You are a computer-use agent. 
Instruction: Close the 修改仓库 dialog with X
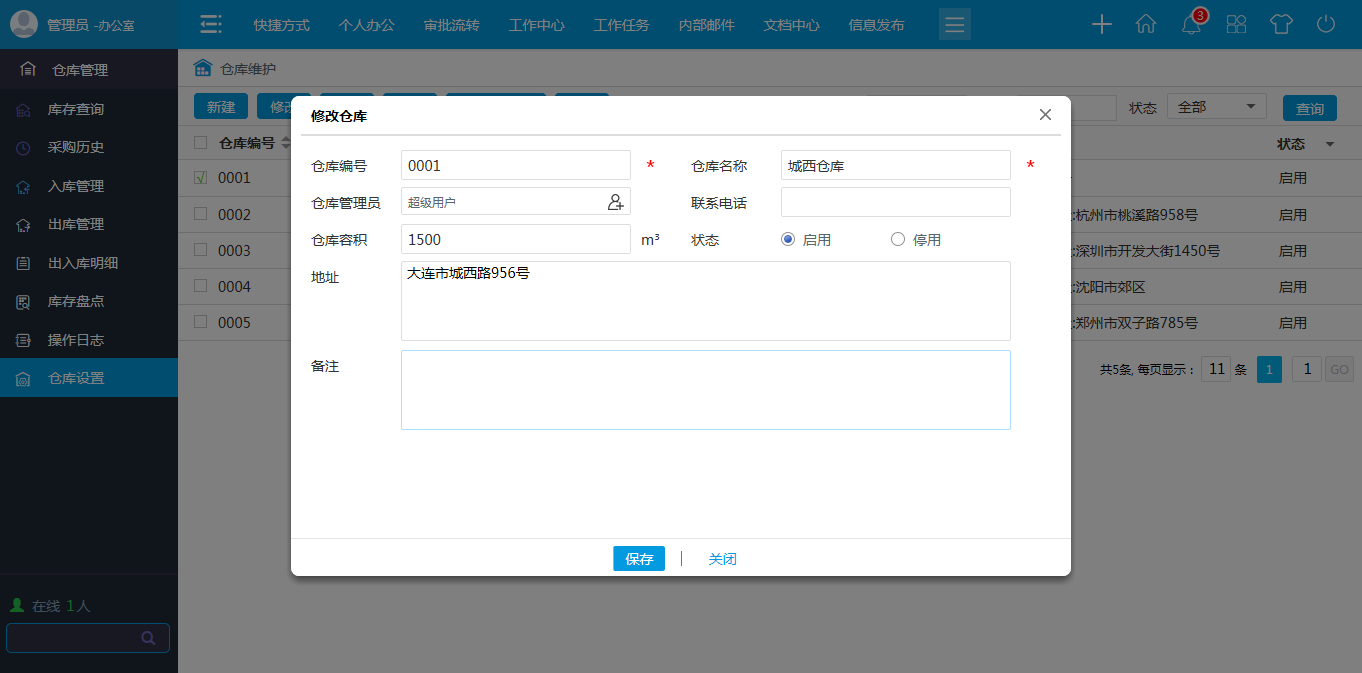1045,115
